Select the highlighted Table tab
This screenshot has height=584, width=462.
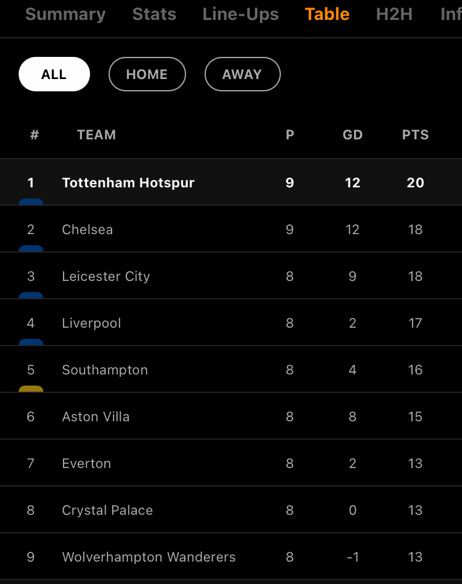[327, 15]
